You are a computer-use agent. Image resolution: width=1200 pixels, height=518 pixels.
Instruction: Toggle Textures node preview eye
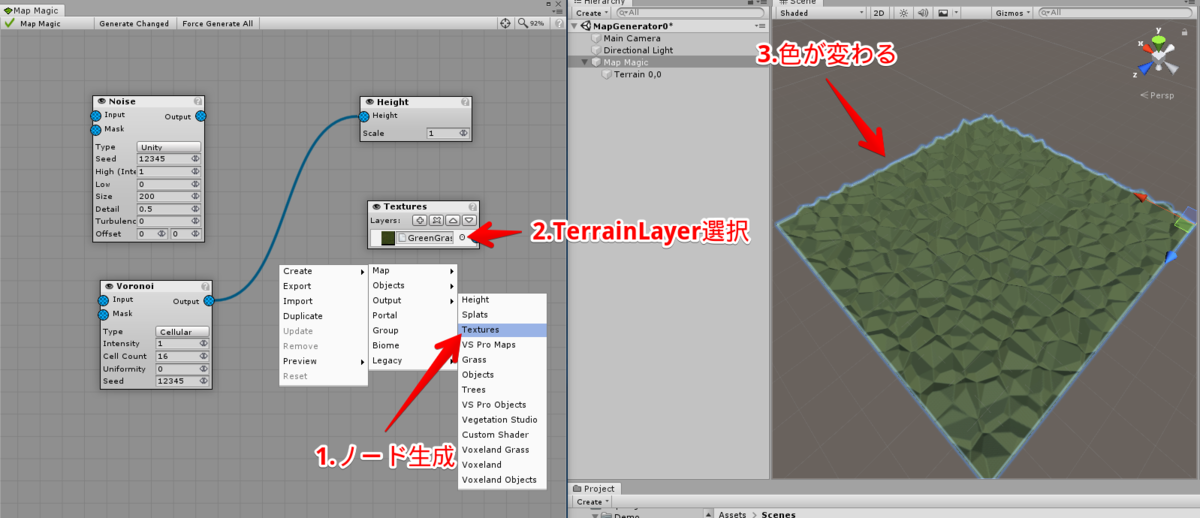[377, 206]
